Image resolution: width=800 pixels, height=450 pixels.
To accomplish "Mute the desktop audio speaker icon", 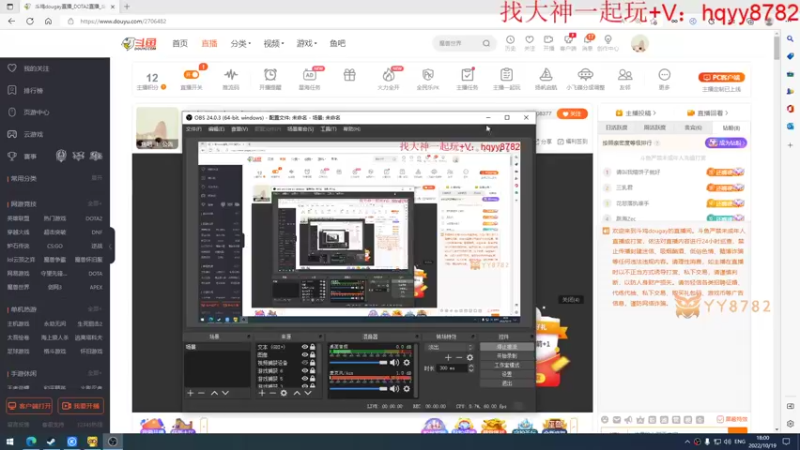I will pyautogui.click(x=394, y=362).
